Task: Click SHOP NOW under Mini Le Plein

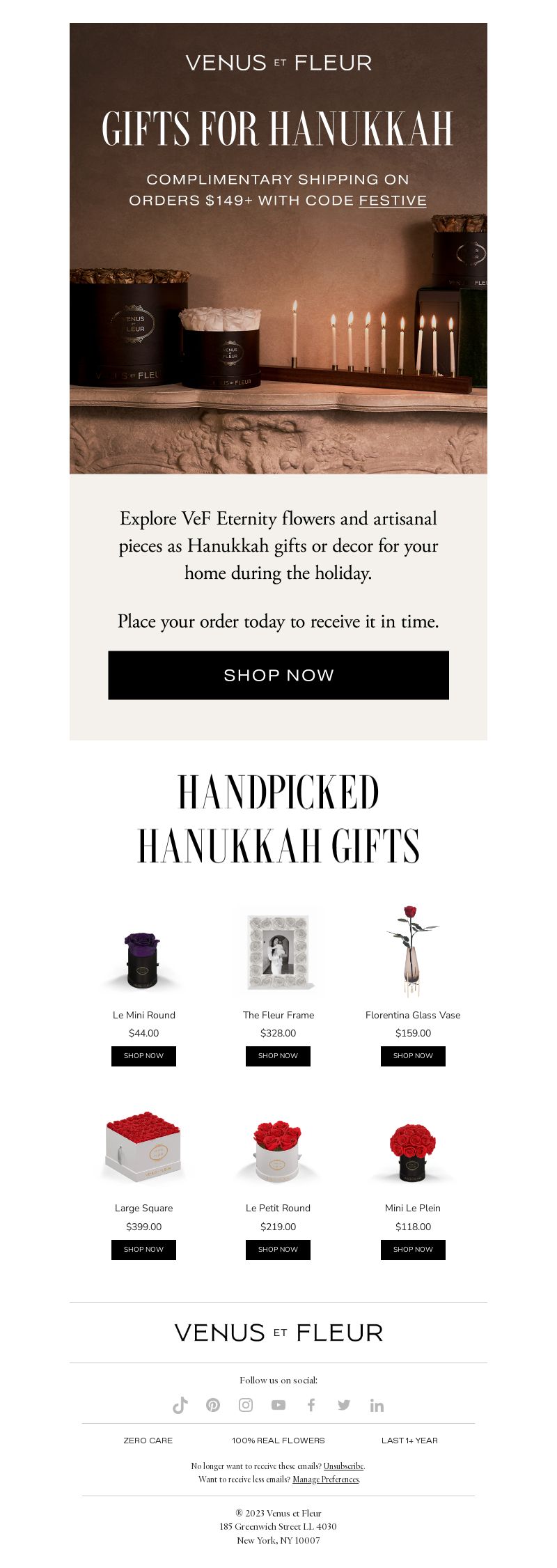Action: click(413, 1250)
